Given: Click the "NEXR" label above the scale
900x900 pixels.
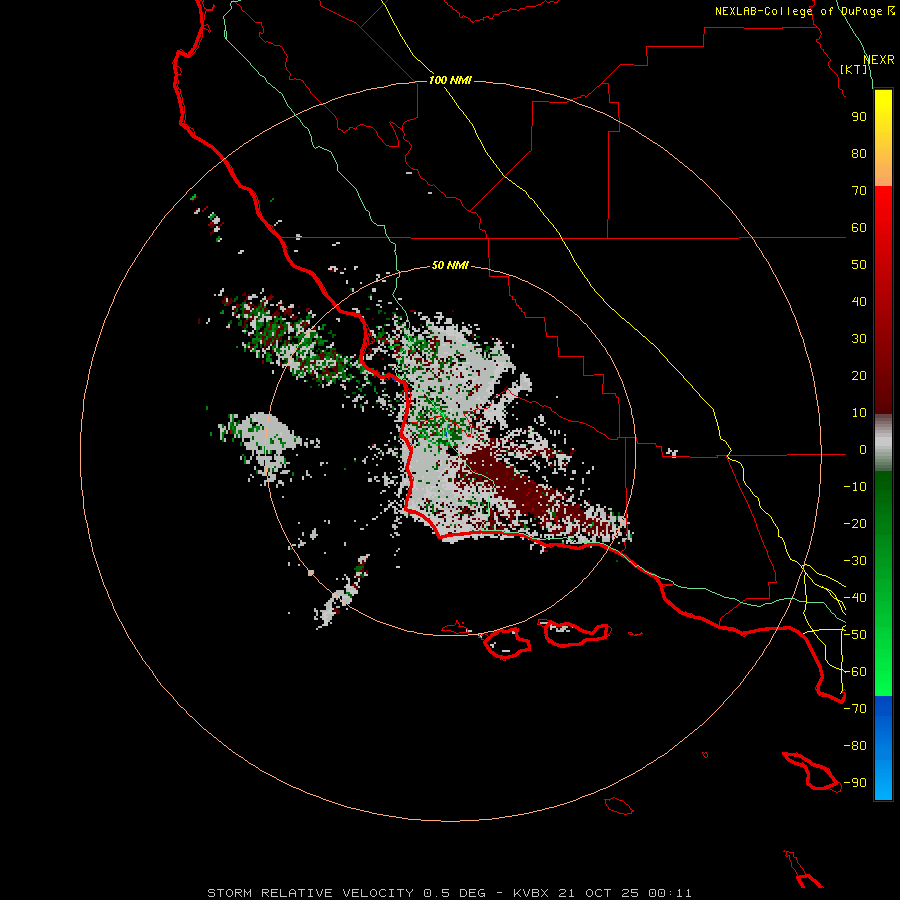Looking at the screenshot, I should click(879, 60).
